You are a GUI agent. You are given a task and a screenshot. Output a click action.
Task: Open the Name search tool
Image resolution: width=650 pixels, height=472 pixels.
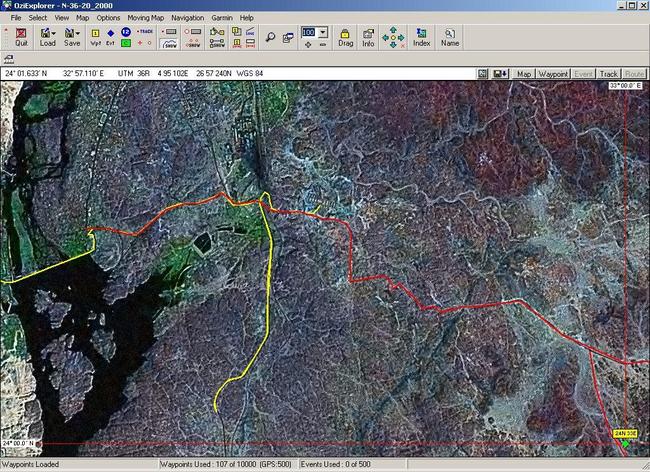coord(450,37)
